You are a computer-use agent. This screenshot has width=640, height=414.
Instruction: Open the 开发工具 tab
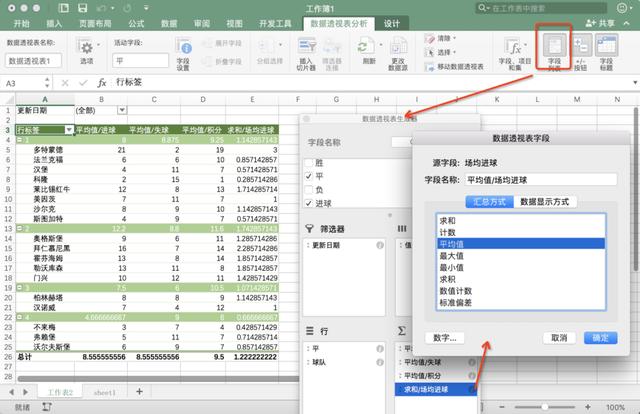point(275,24)
